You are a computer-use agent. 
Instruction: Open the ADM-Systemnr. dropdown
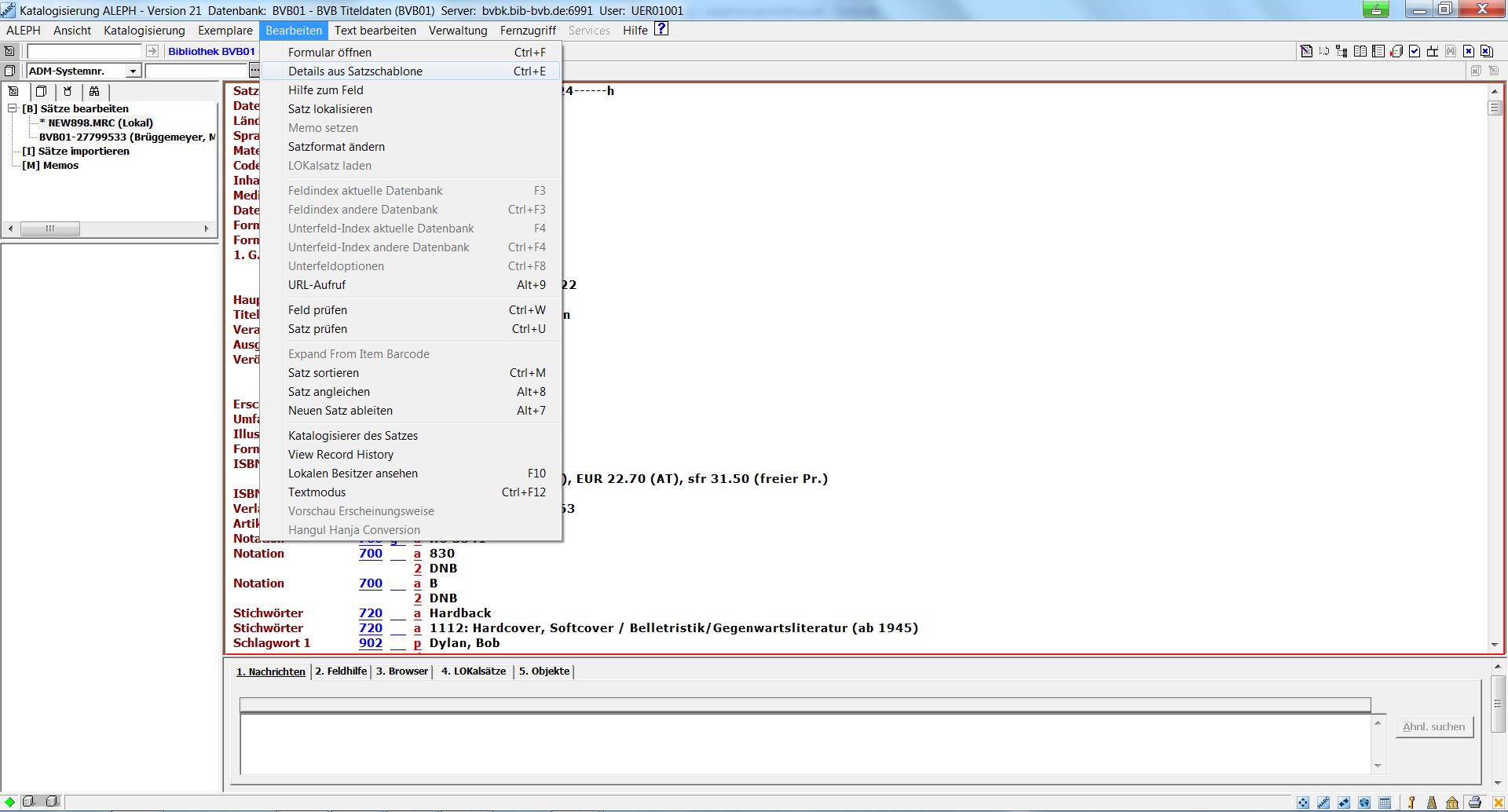point(133,71)
